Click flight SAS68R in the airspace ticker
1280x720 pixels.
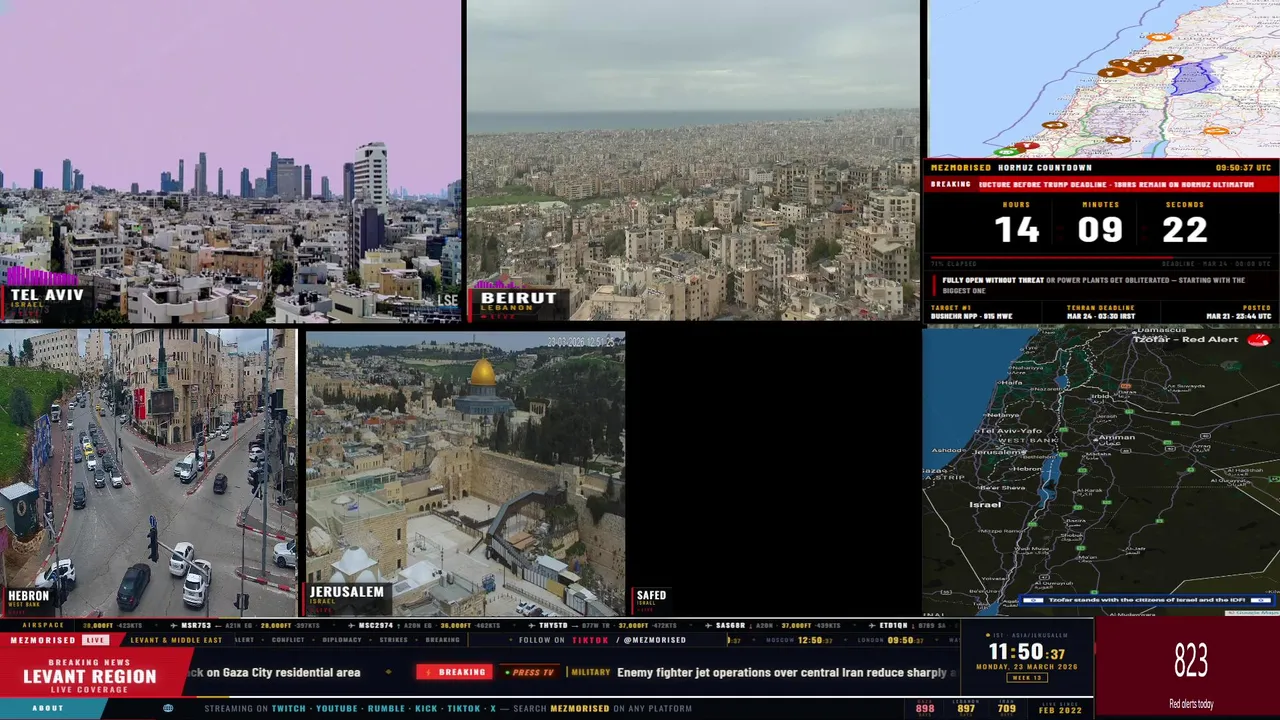(x=730, y=625)
